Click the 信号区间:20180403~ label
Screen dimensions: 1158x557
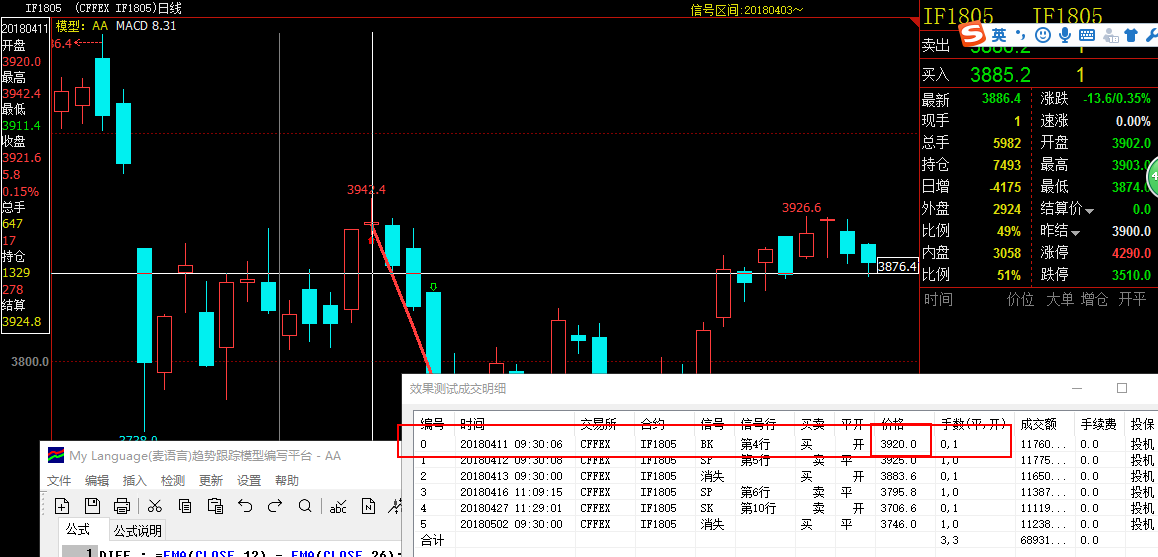click(747, 10)
